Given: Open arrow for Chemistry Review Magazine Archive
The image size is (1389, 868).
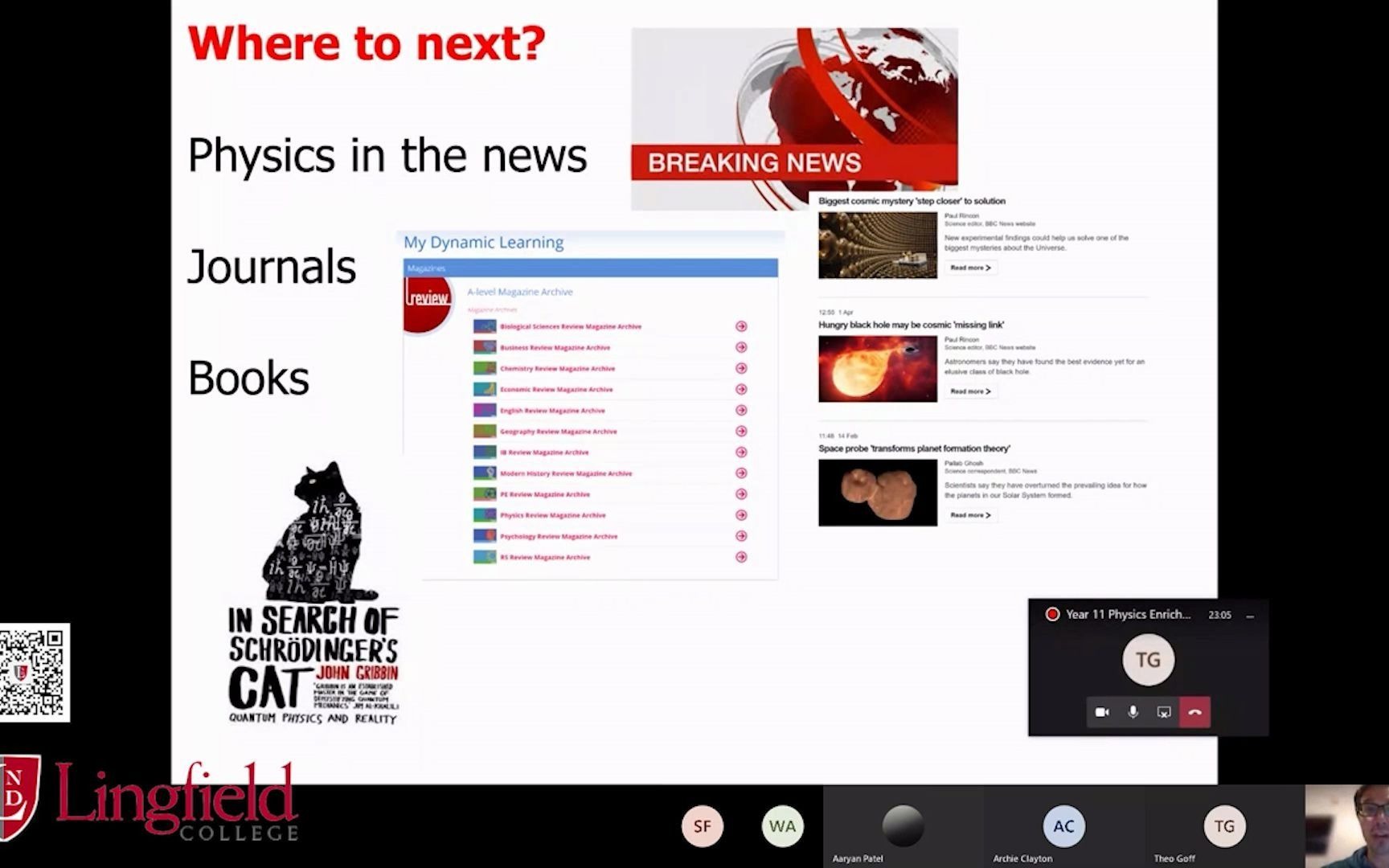Looking at the screenshot, I should (741, 368).
